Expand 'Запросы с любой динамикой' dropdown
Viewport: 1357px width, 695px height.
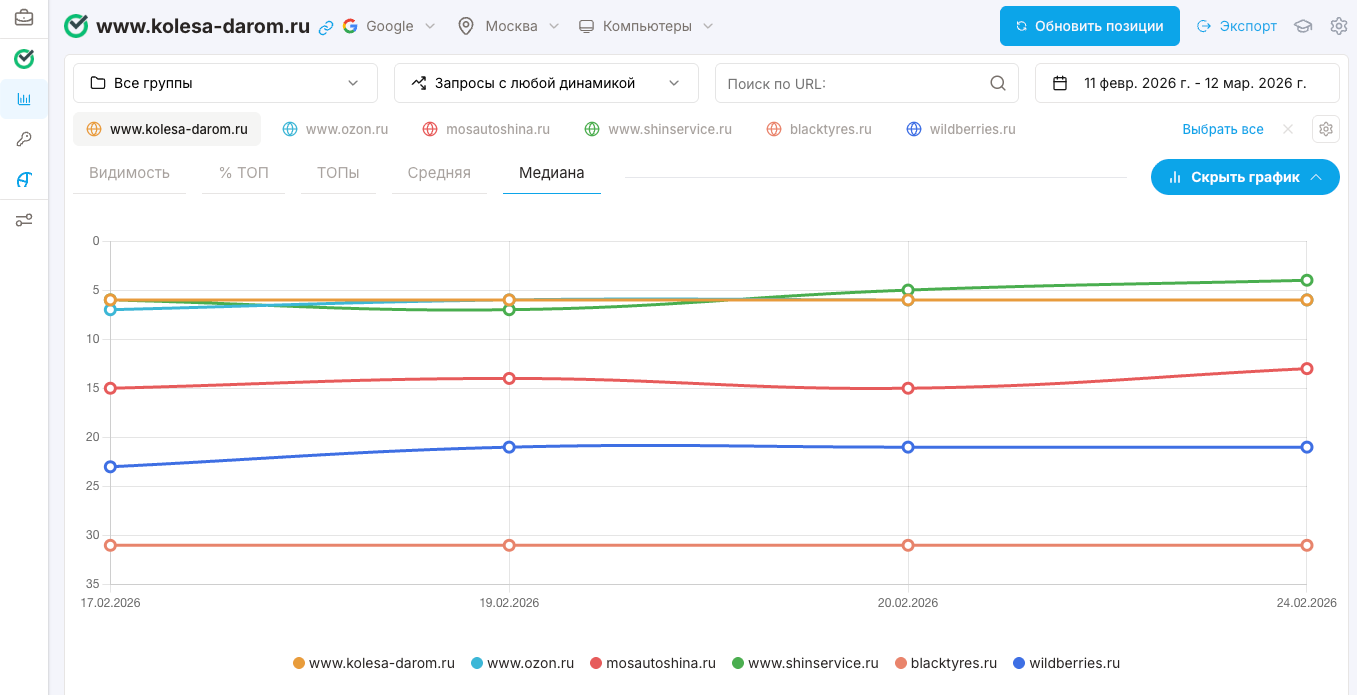(x=546, y=83)
